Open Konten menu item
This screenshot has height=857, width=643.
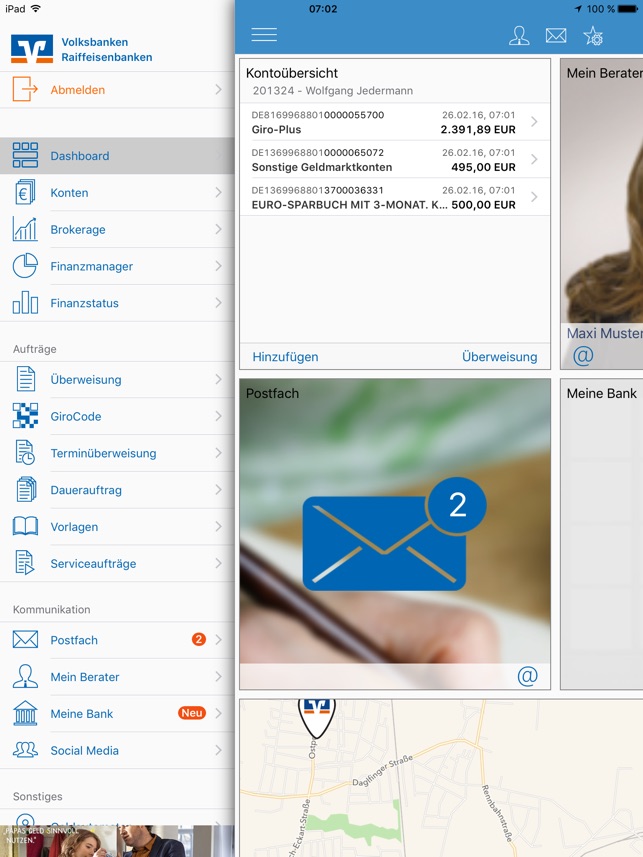[x=70, y=193]
